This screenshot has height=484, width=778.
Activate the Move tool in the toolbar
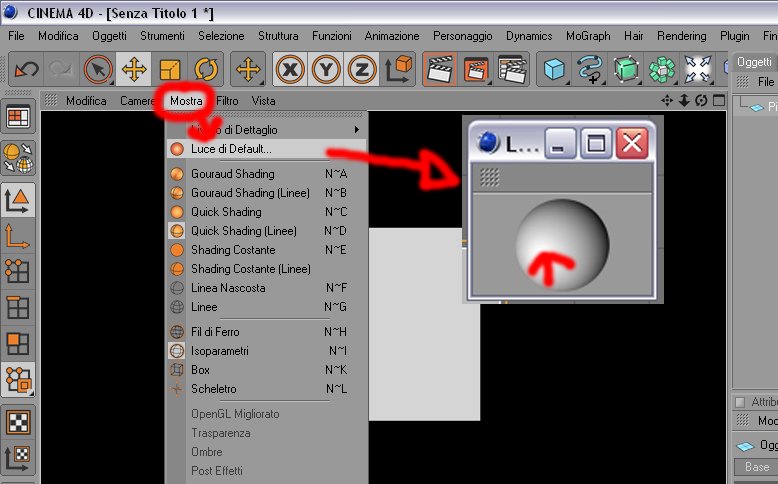(x=134, y=69)
